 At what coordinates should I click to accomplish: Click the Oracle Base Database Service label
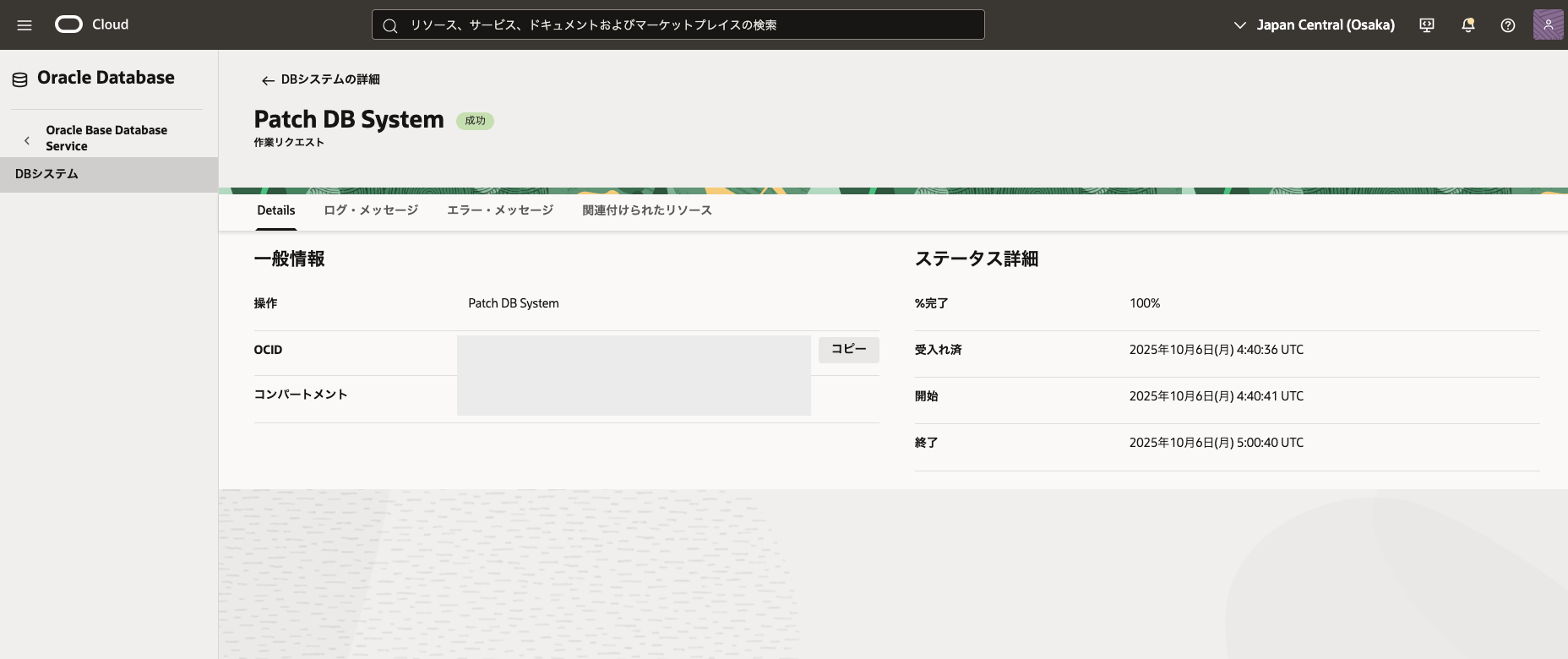[106, 138]
